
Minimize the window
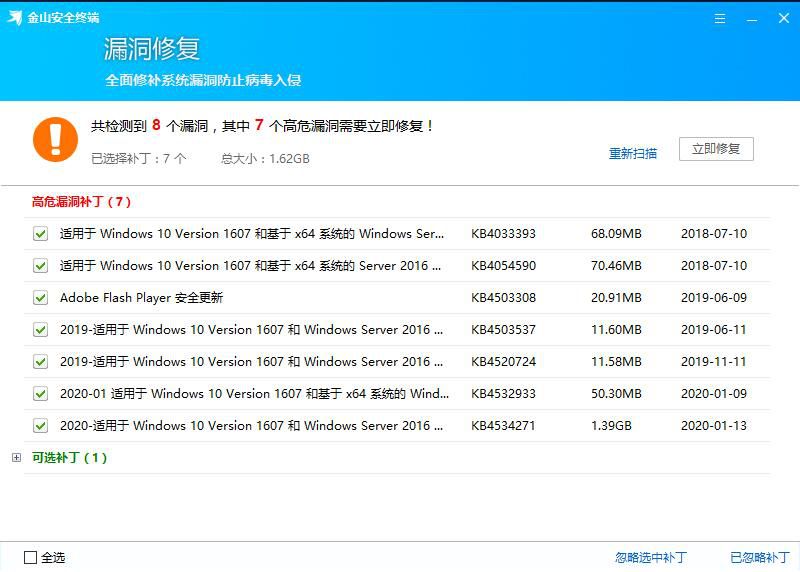tap(752, 20)
